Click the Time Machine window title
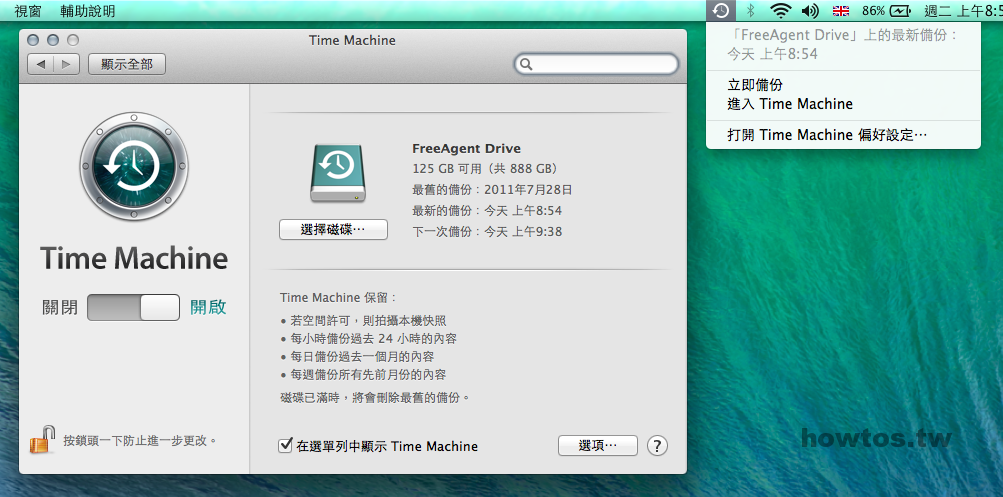1003x497 pixels. point(352,40)
